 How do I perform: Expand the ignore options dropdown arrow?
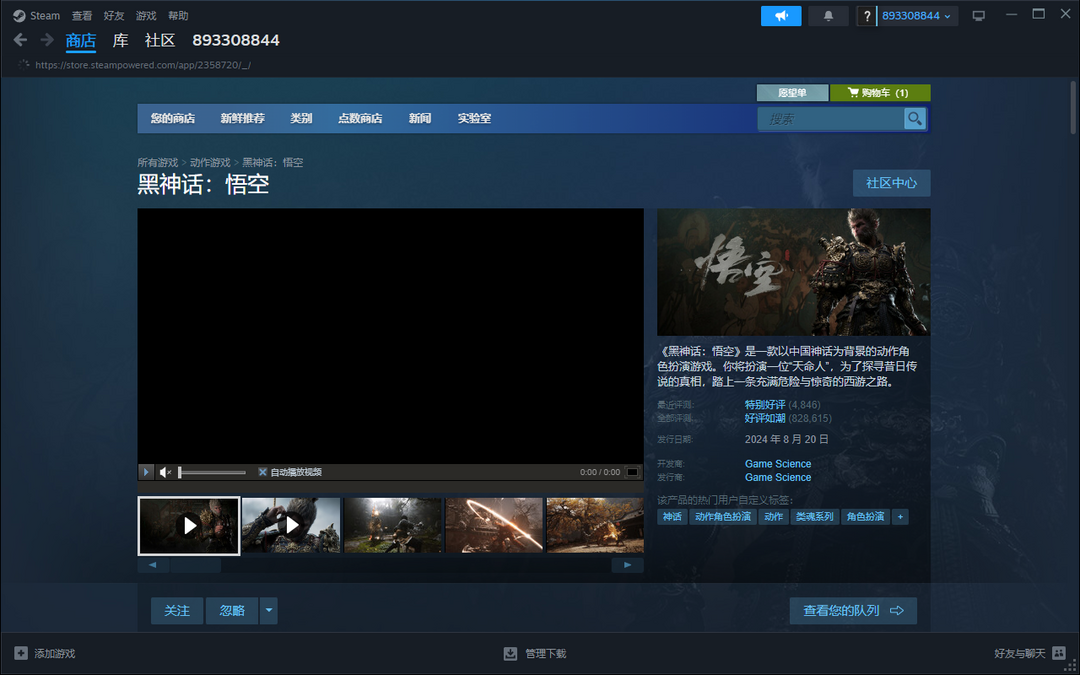[269, 611]
